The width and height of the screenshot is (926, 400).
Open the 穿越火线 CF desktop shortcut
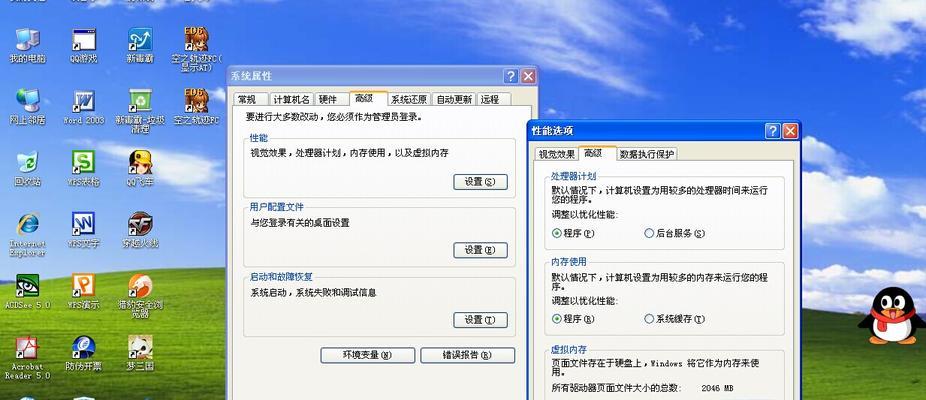pos(140,230)
